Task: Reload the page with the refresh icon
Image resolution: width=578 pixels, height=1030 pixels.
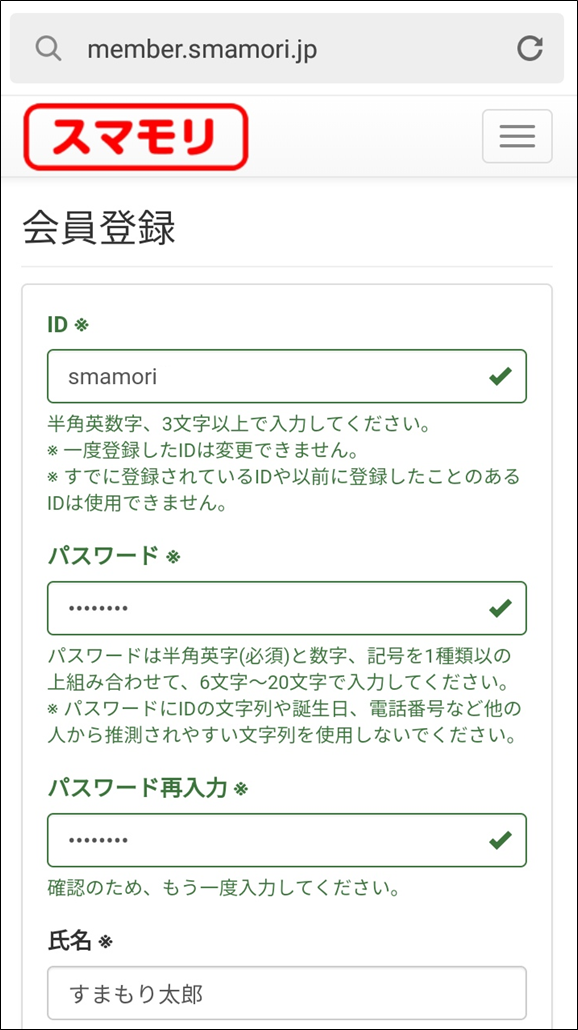Action: pos(529,49)
